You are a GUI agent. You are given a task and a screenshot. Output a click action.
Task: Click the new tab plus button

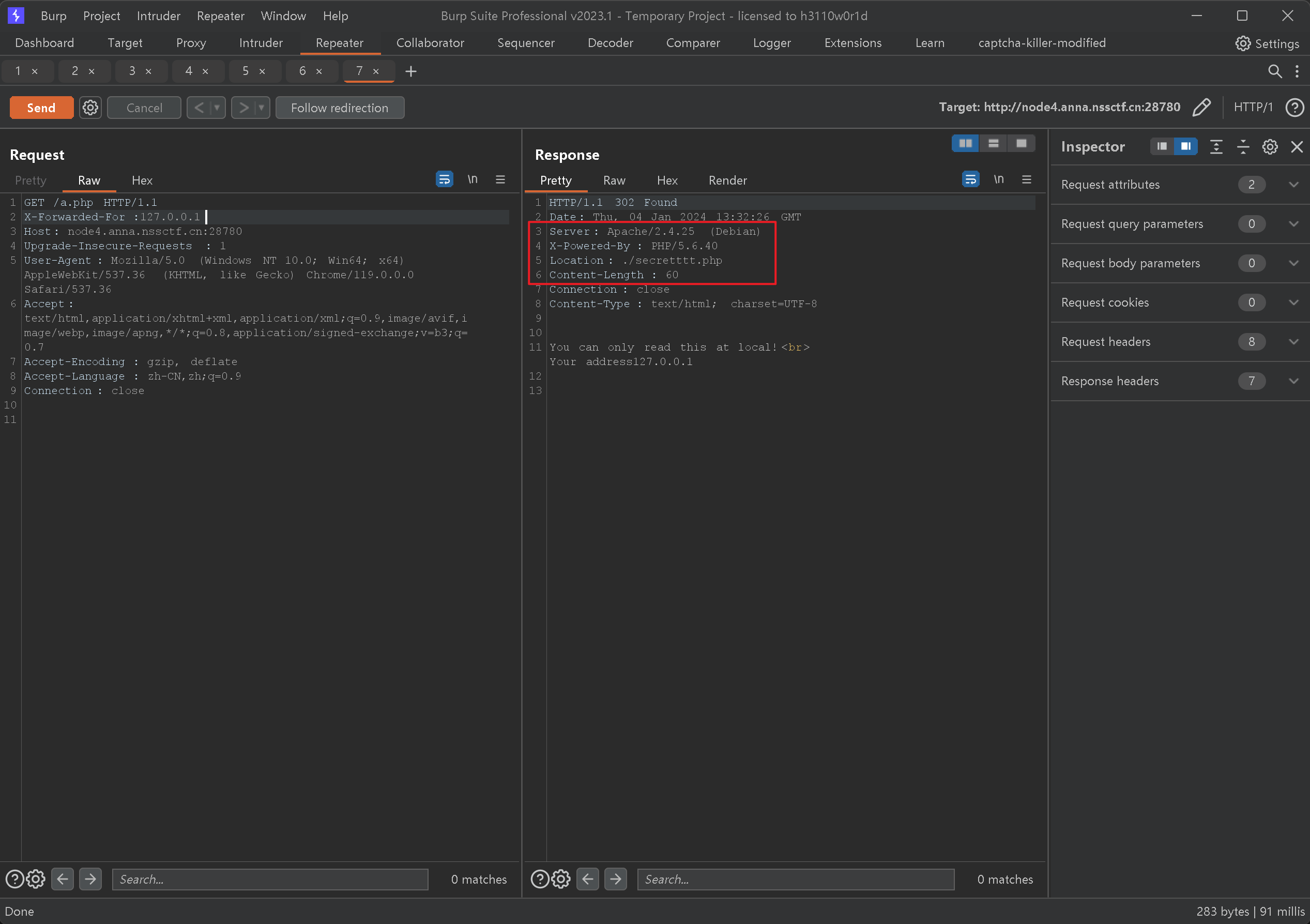(411, 70)
